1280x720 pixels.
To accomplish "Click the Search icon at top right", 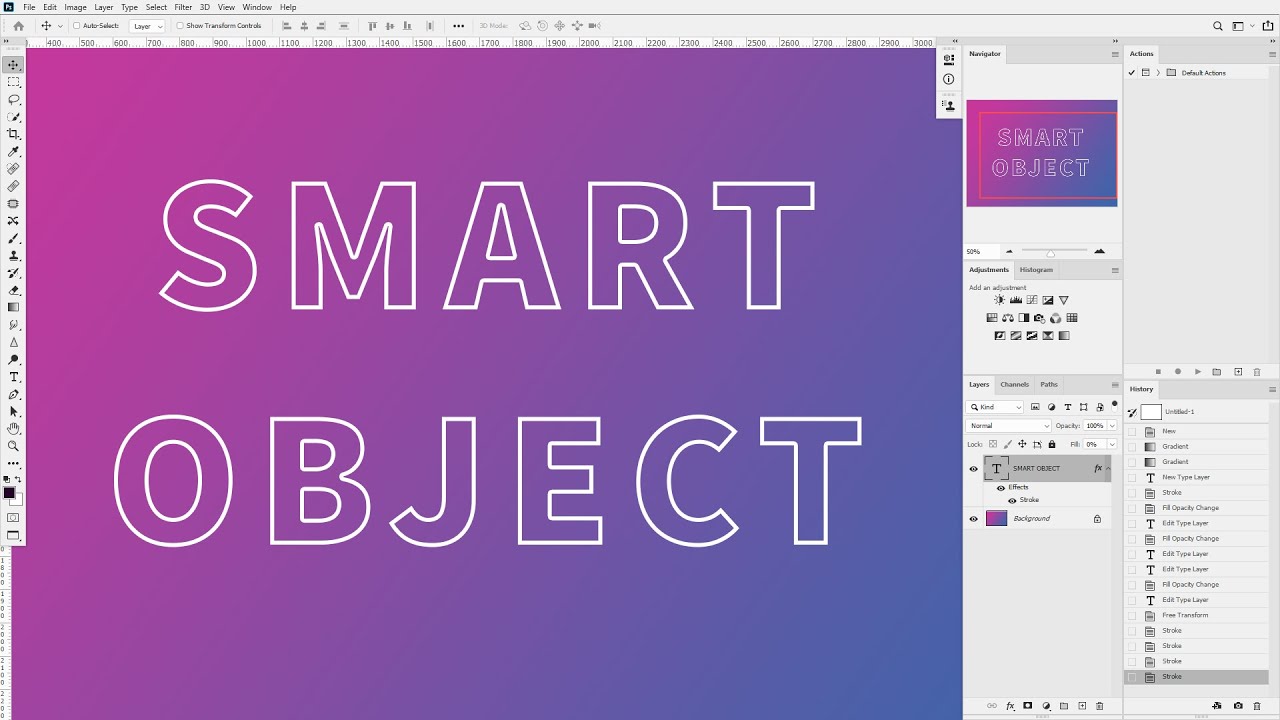I will 1218,26.
